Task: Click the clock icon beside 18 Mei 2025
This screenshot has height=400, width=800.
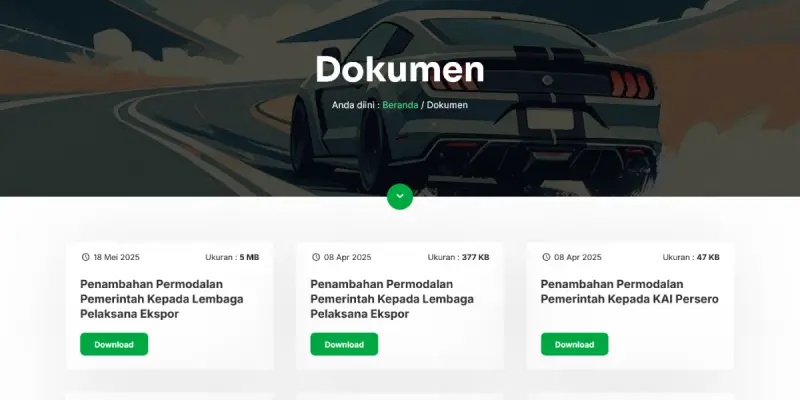Action: [85, 257]
